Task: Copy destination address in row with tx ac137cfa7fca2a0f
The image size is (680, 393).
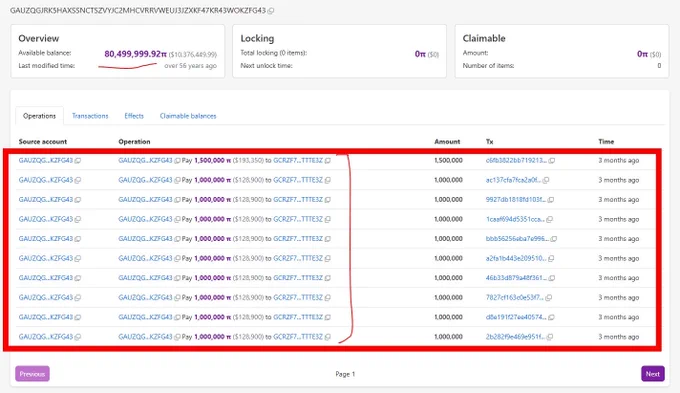Action: [x=327, y=180]
